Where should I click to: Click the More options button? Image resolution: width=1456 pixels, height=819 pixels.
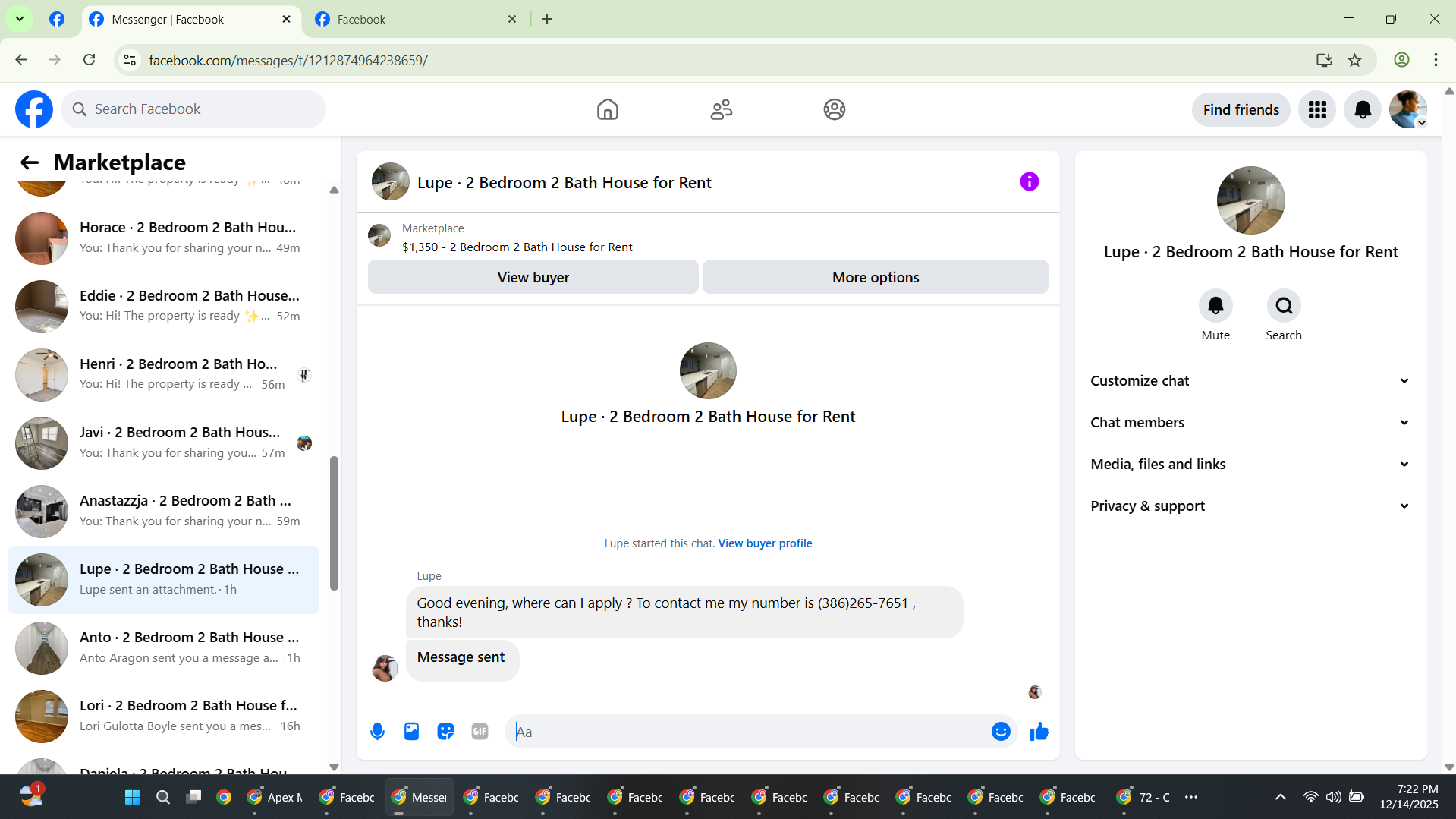875,278
